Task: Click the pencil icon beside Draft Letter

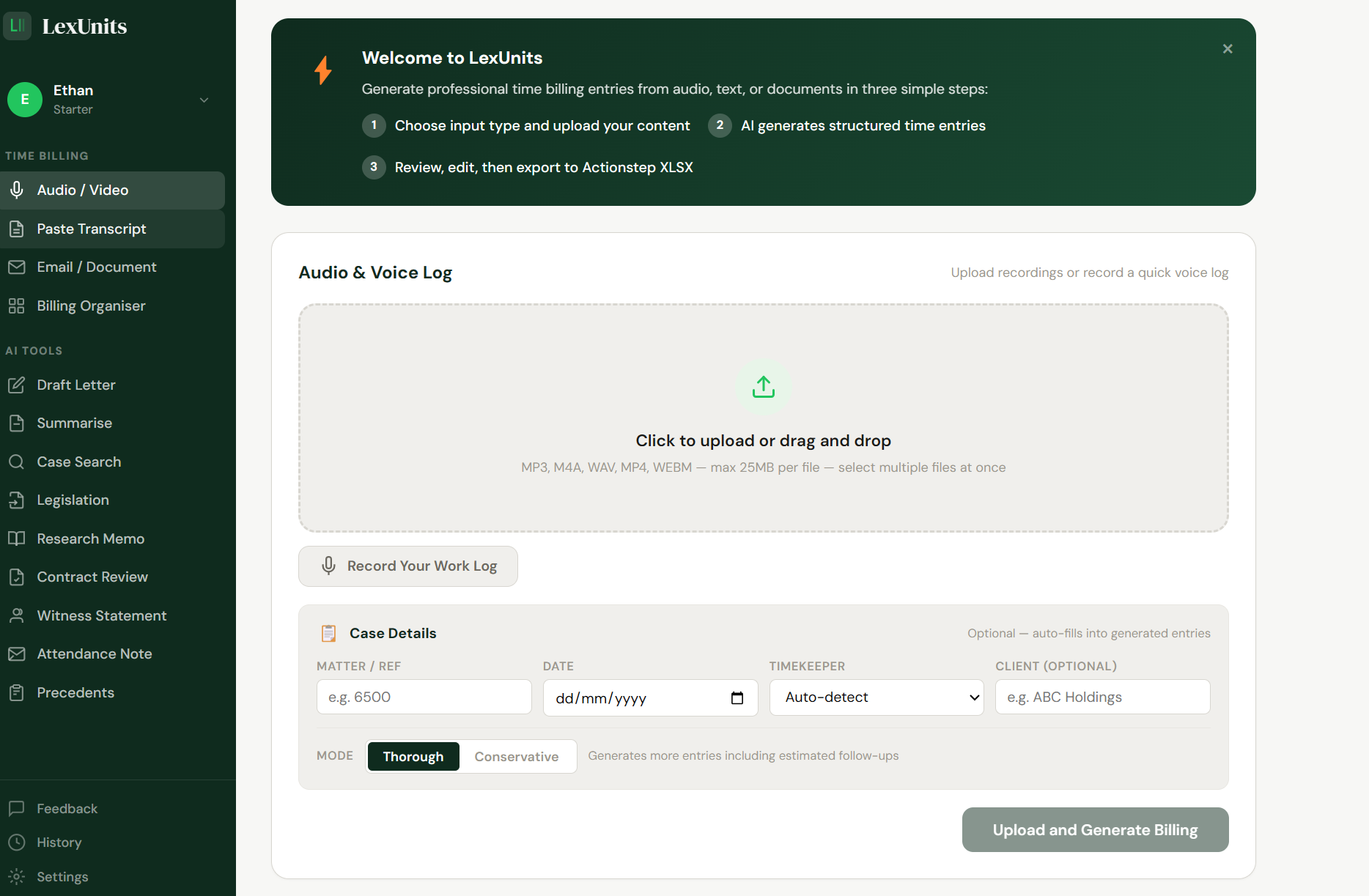Action: (17, 385)
